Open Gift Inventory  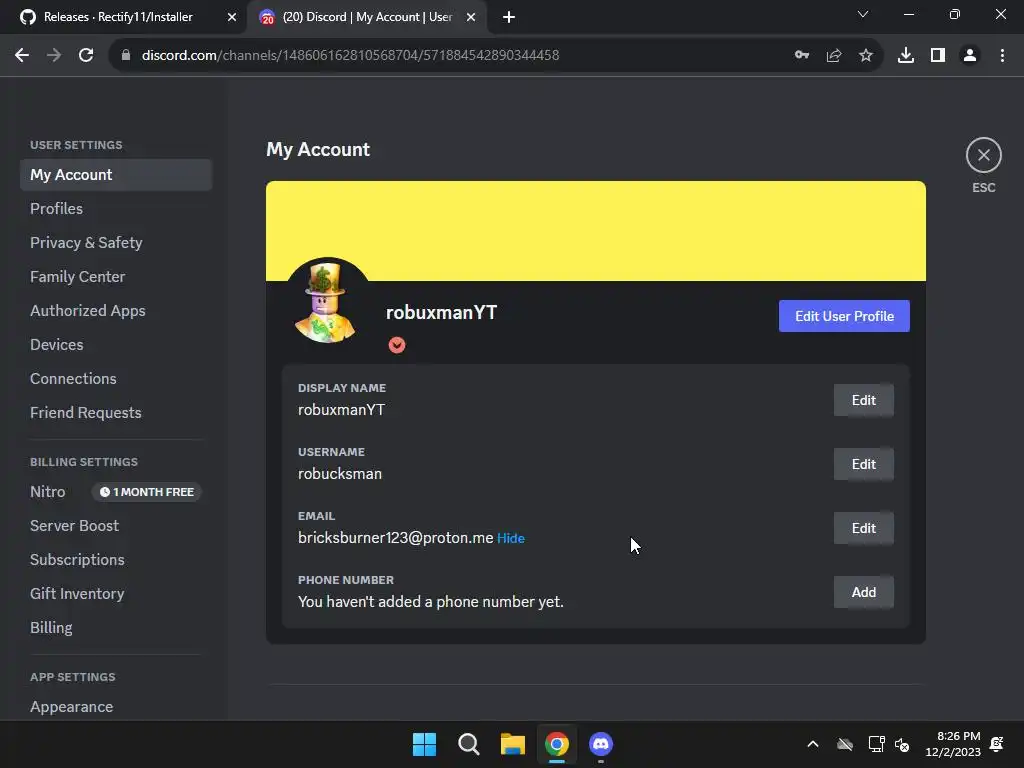(x=116, y=594)
